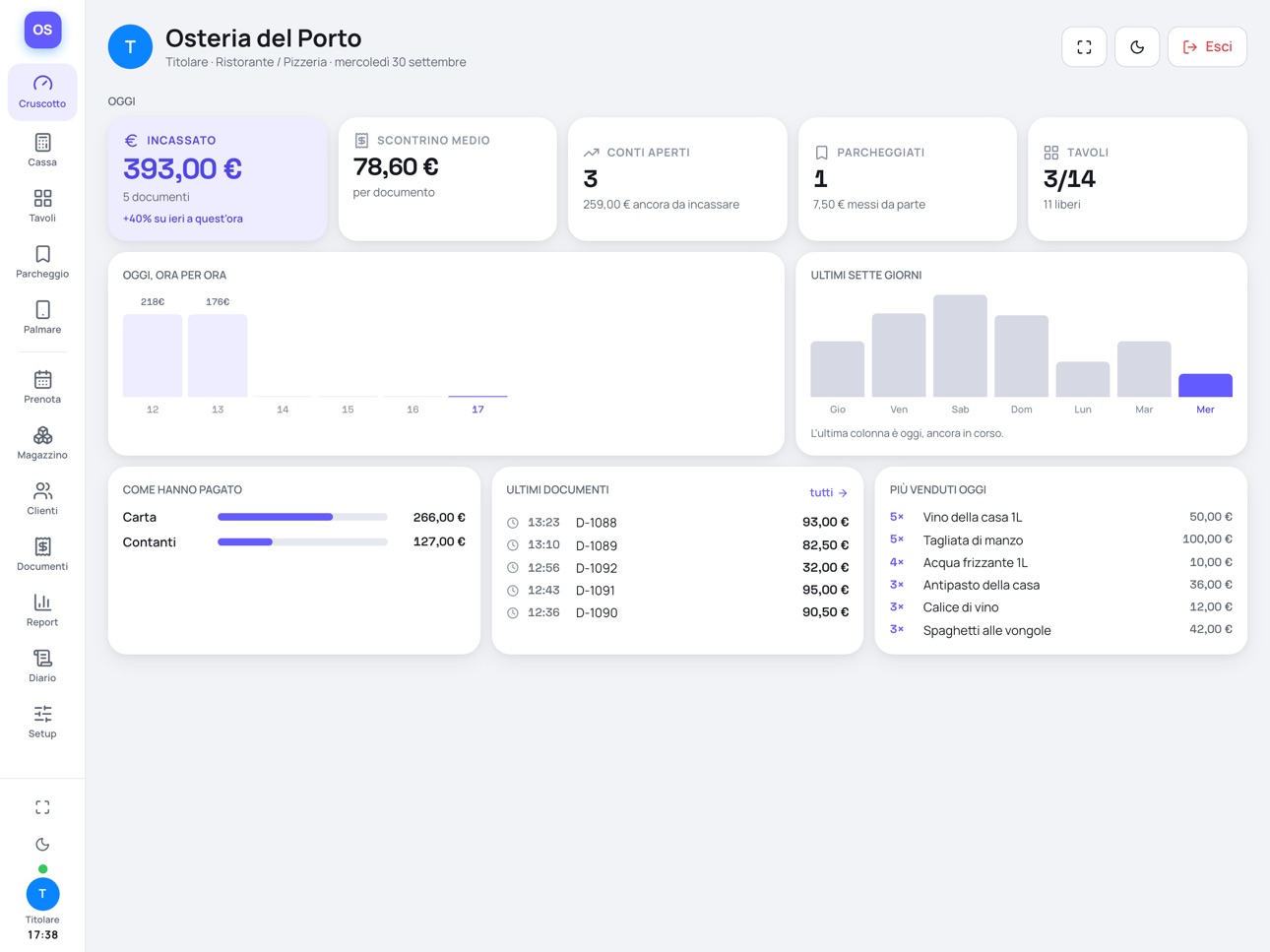Click the Titolare avatar in sidebar

[42, 894]
